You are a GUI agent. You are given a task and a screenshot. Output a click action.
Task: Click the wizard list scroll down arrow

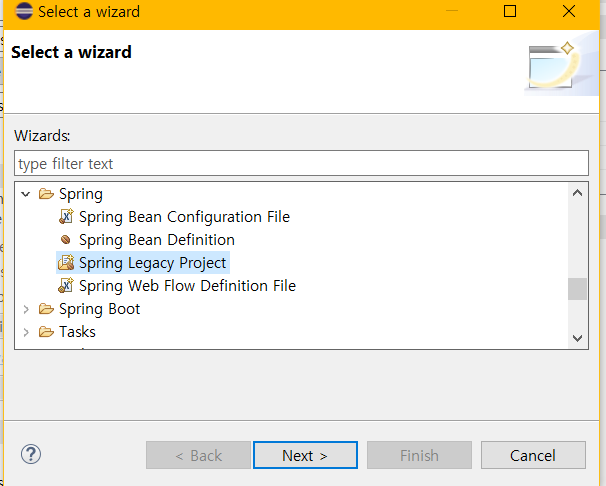tap(577, 338)
